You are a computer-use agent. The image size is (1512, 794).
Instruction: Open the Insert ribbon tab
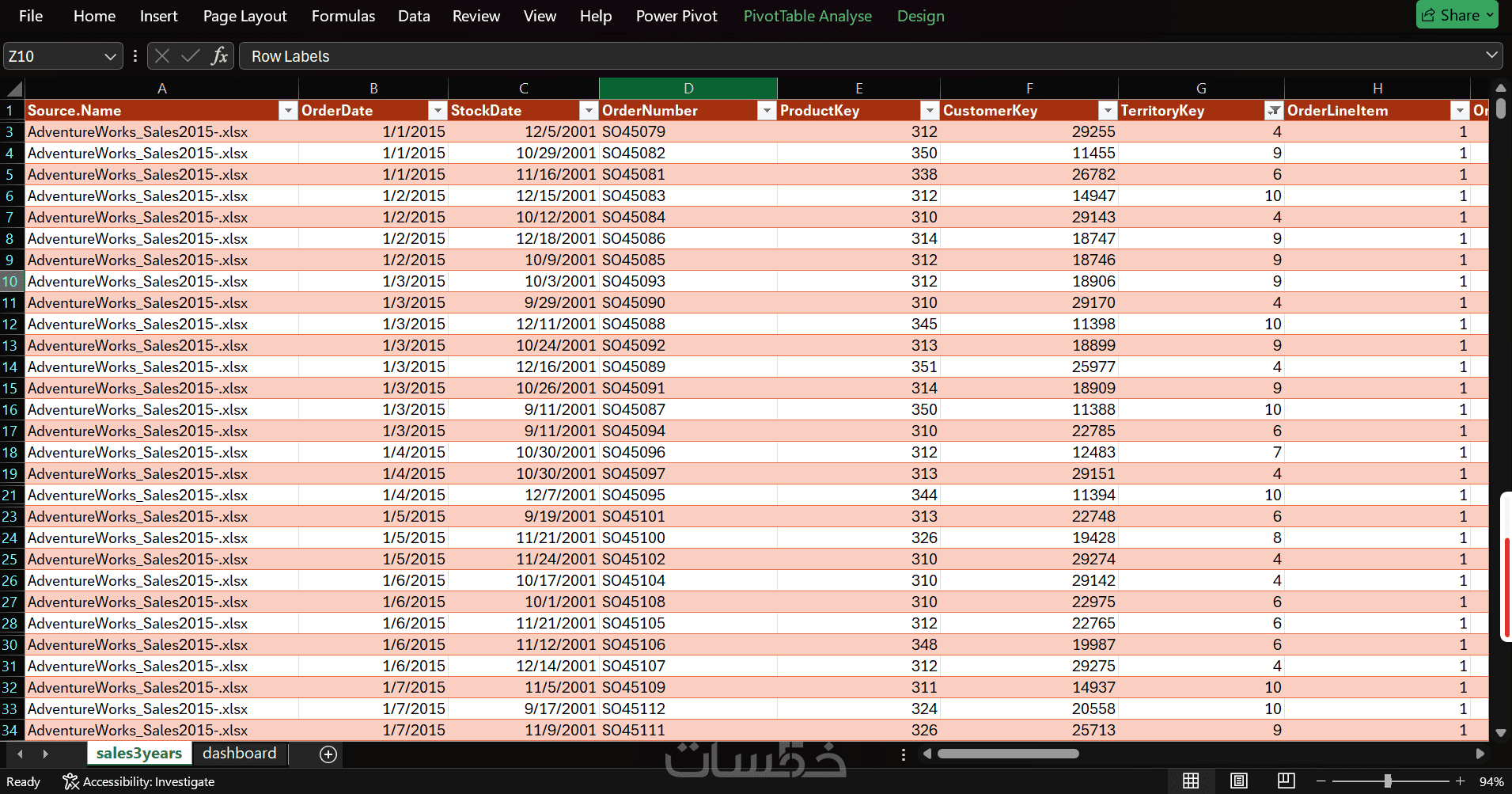pos(158,16)
